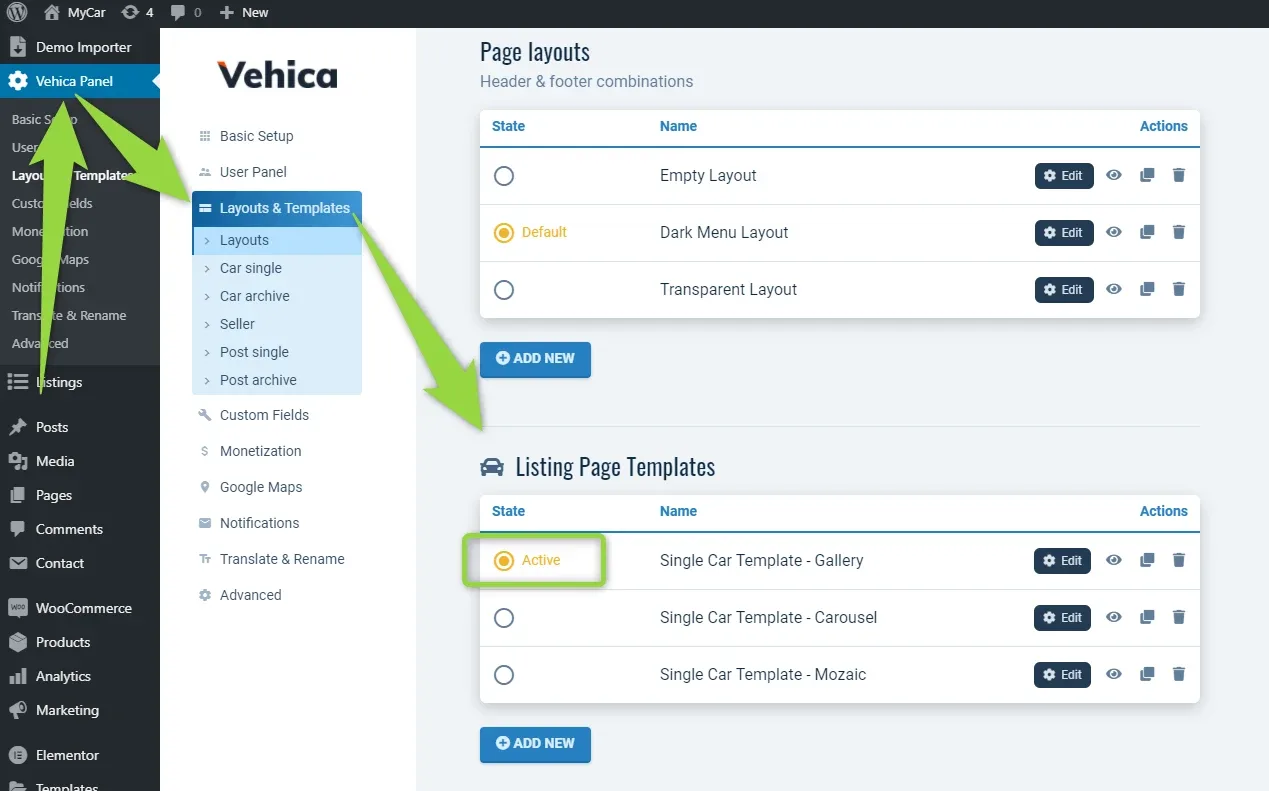Delete the Empty Layout
The width and height of the screenshot is (1269, 791).
click(1179, 175)
